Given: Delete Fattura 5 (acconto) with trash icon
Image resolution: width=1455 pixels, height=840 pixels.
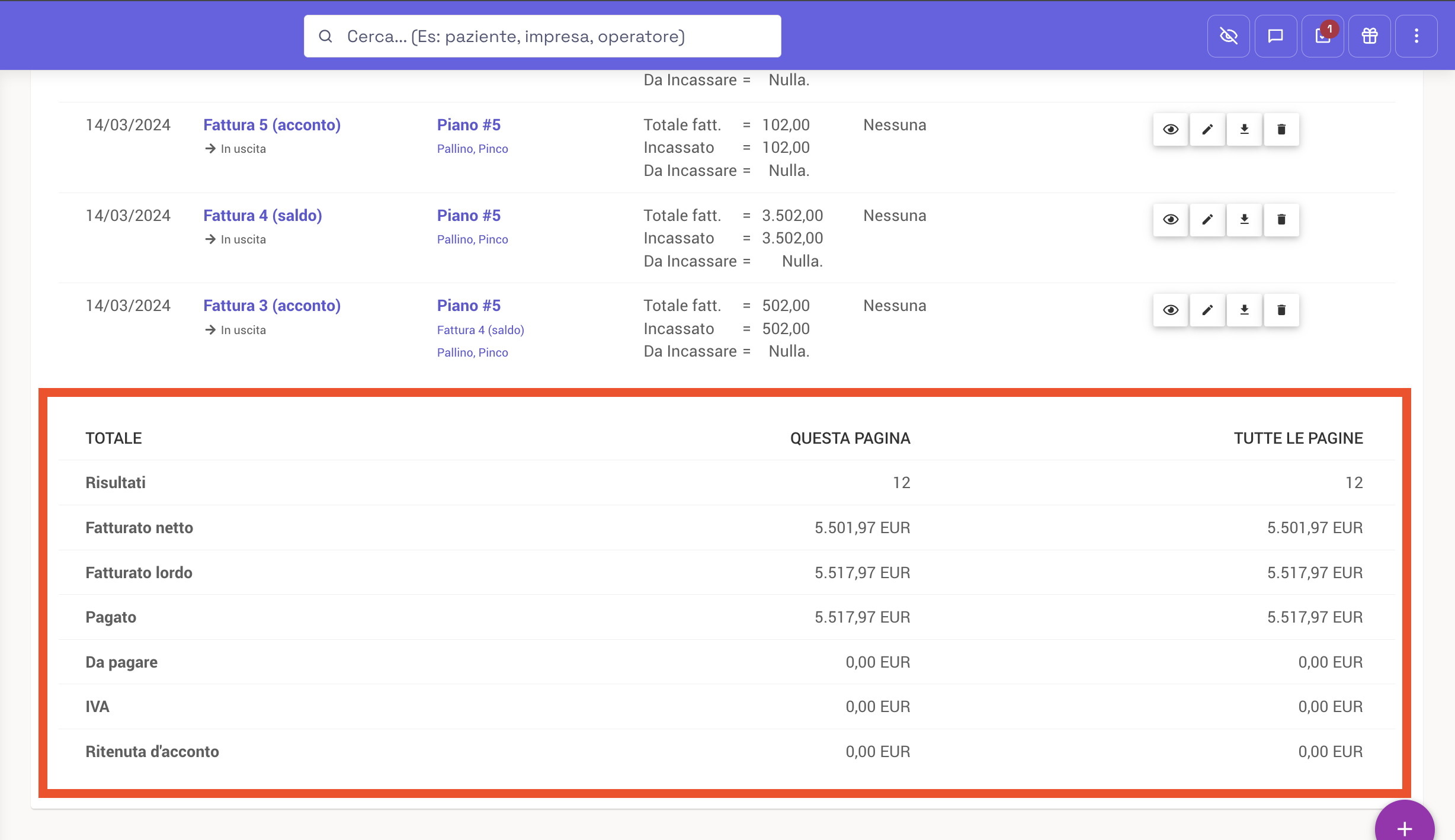Looking at the screenshot, I should point(1281,129).
